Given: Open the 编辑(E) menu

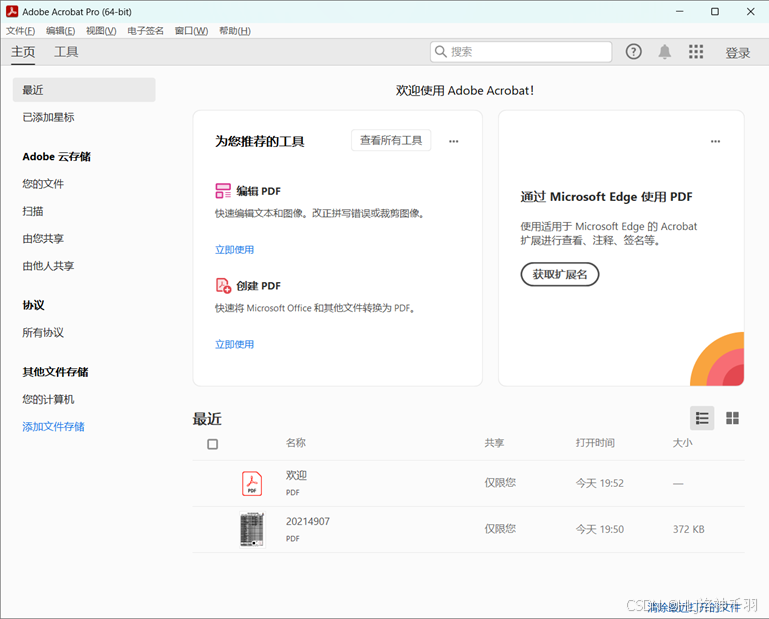Looking at the screenshot, I should coord(60,31).
